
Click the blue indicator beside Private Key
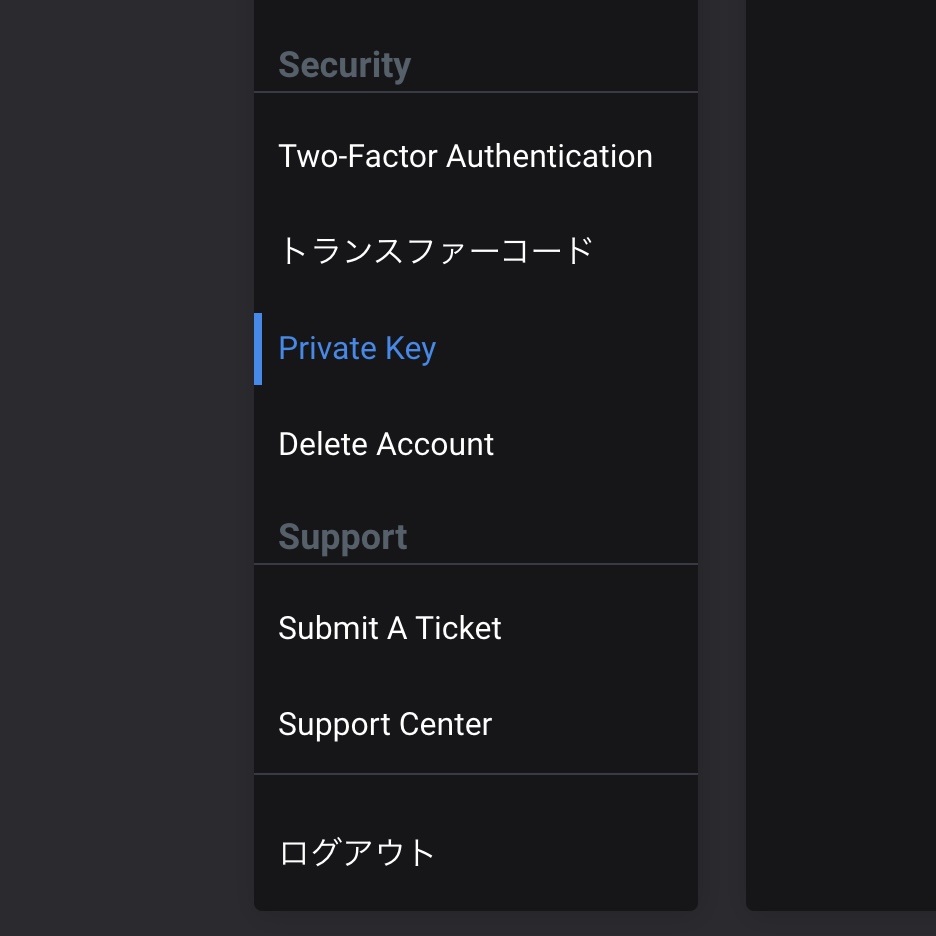click(258, 349)
